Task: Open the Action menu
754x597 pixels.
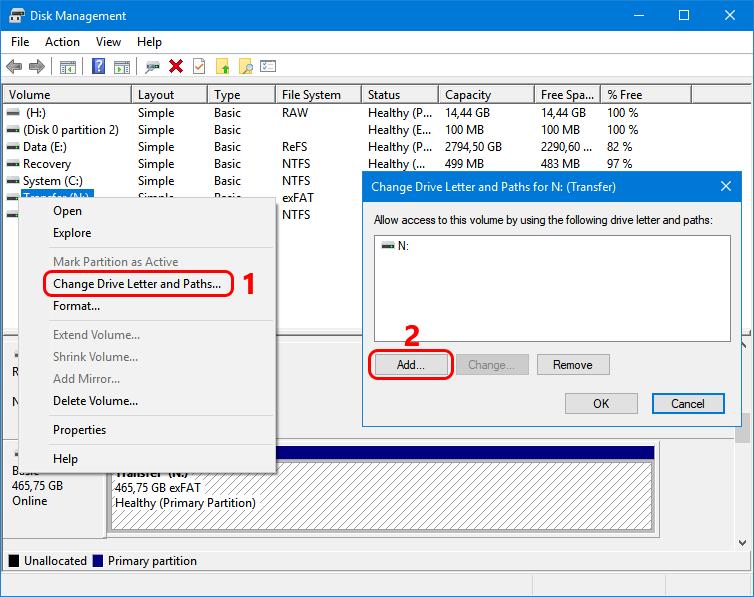Action: pos(63,42)
